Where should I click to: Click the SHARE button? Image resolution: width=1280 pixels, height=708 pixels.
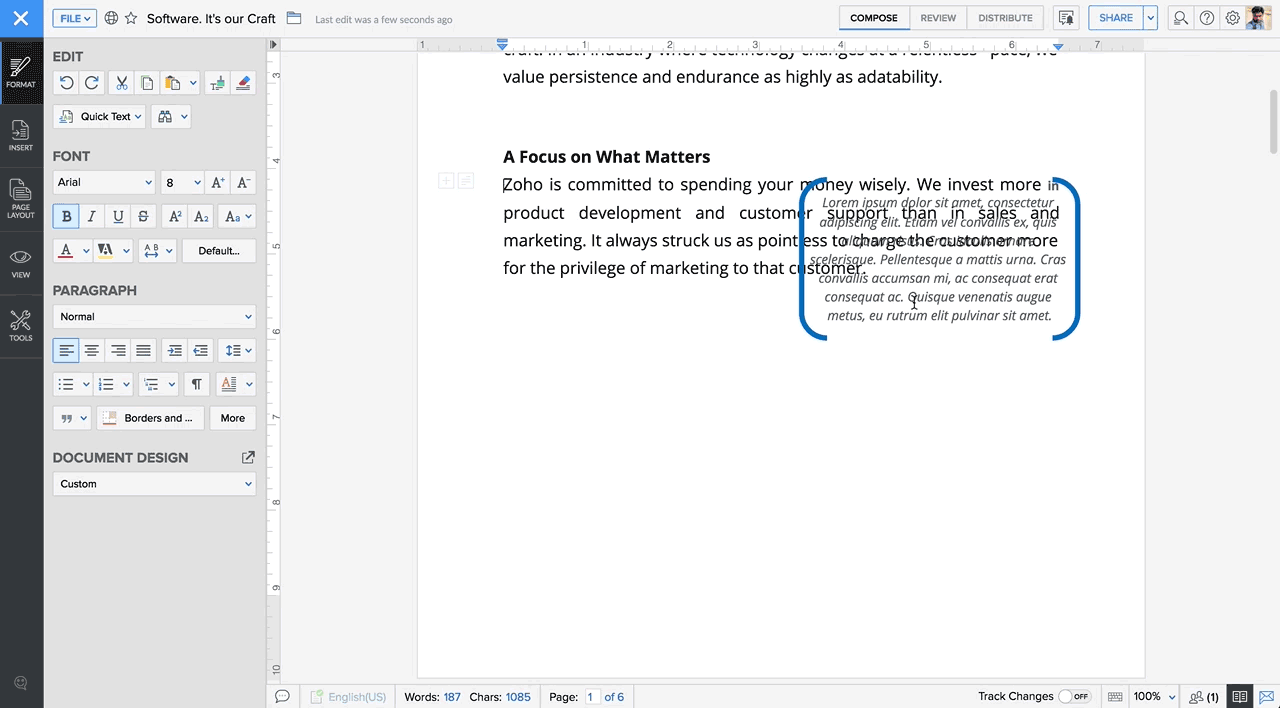point(1116,18)
